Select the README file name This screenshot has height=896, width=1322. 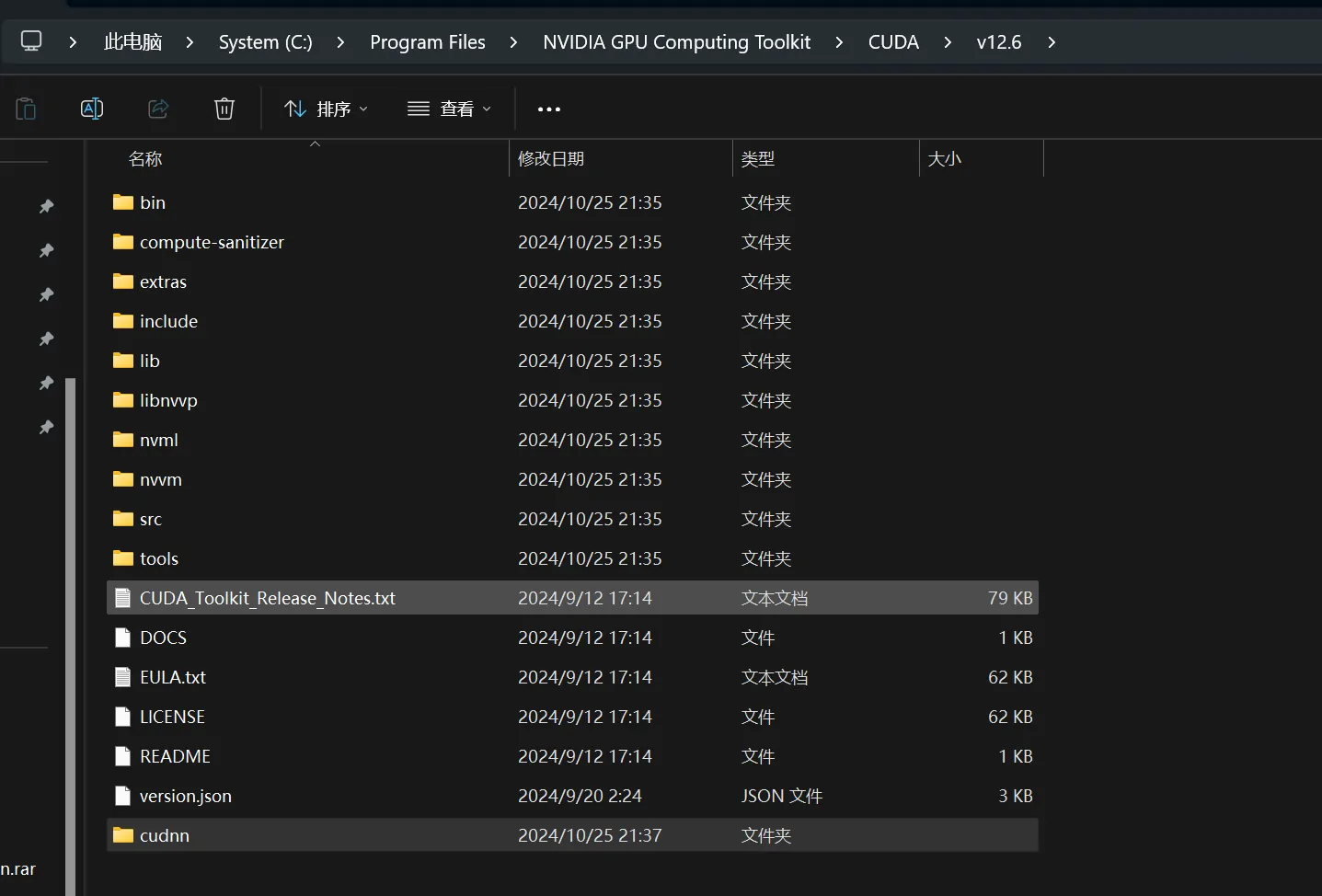point(175,756)
